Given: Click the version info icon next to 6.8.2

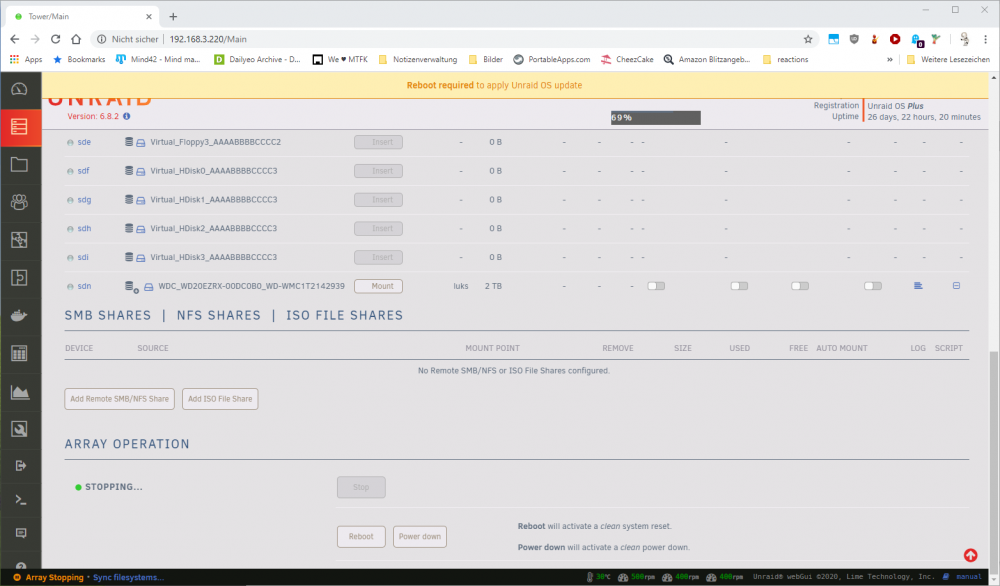Looking at the screenshot, I should [126, 116].
